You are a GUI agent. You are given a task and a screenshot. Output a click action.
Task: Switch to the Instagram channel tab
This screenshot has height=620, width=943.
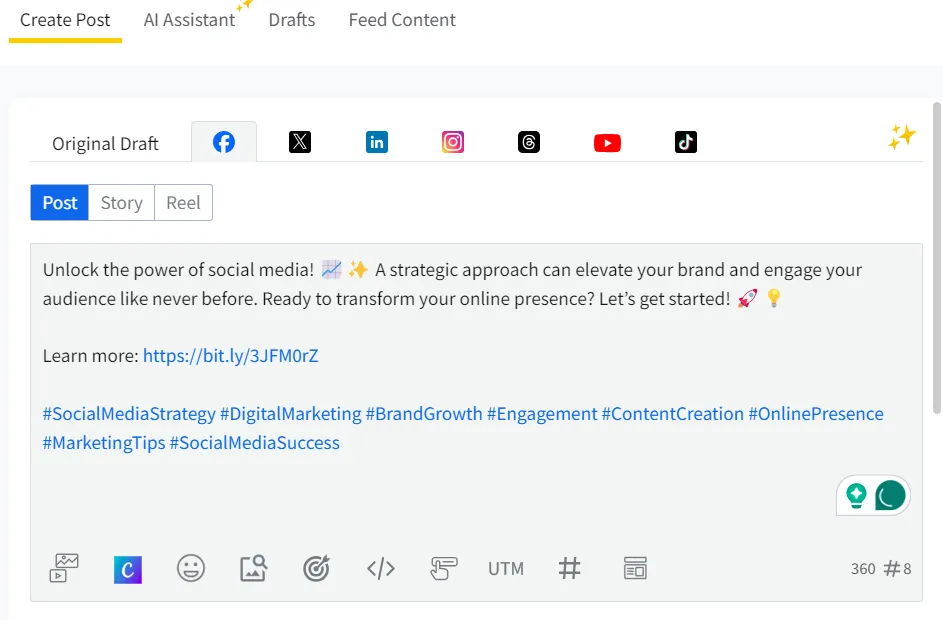pyautogui.click(x=453, y=142)
